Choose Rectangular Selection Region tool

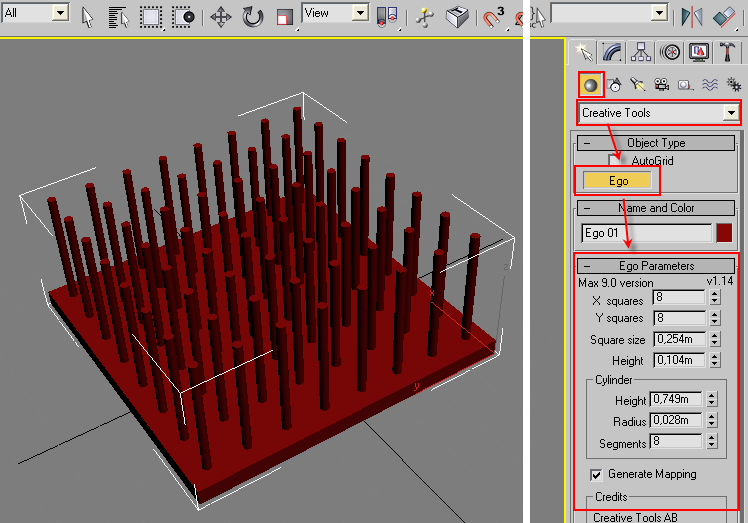[x=151, y=18]
